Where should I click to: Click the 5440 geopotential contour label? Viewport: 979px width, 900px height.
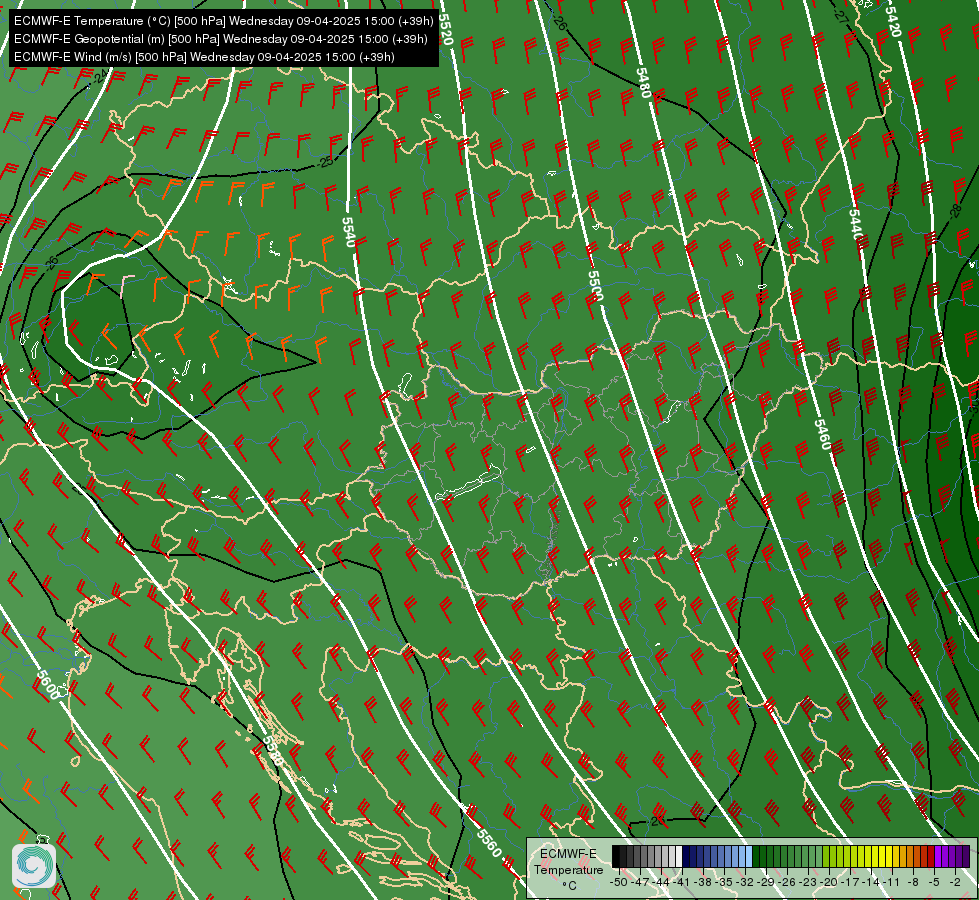tap(855, 225)
